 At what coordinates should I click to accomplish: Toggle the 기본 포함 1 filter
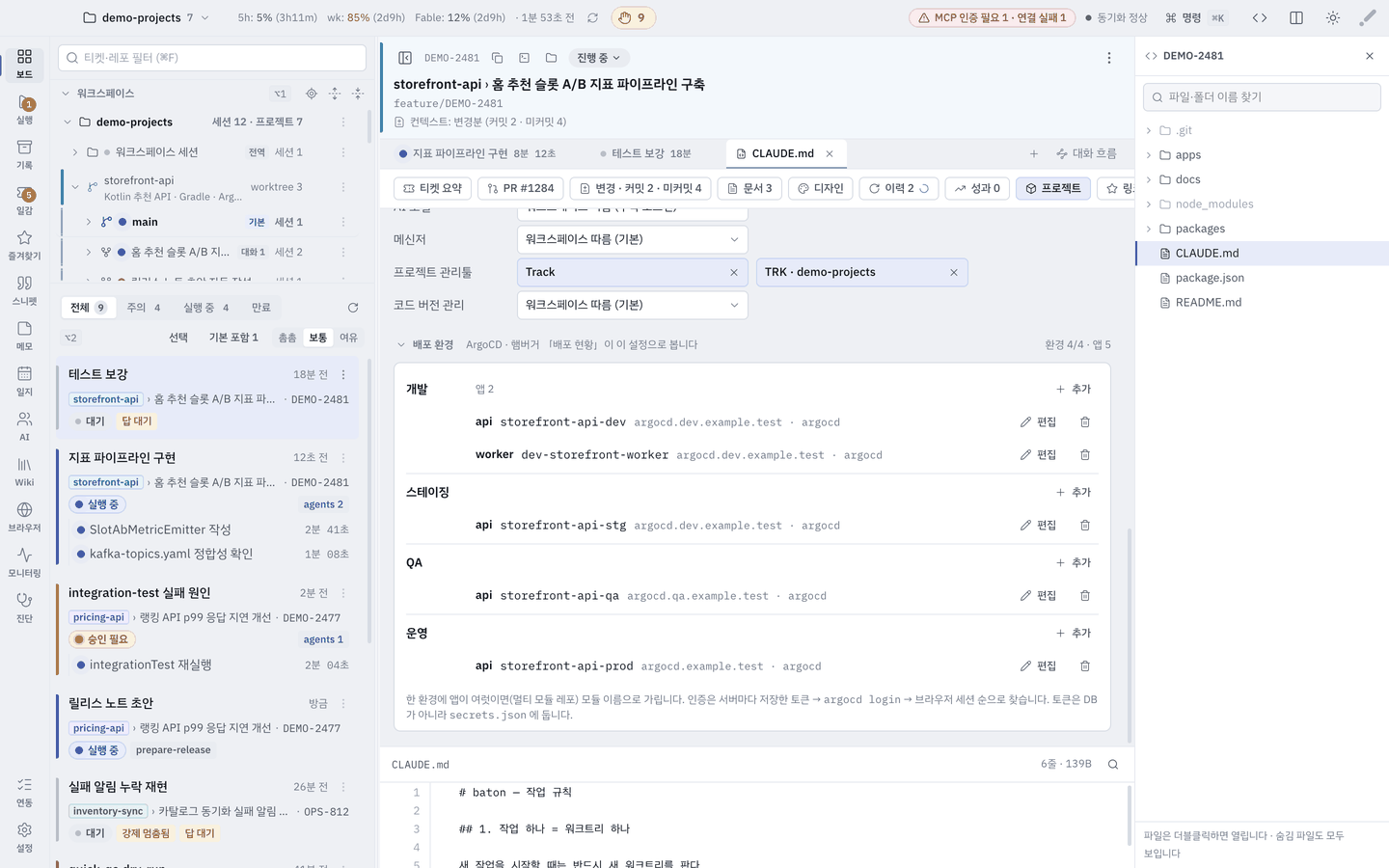233,338
